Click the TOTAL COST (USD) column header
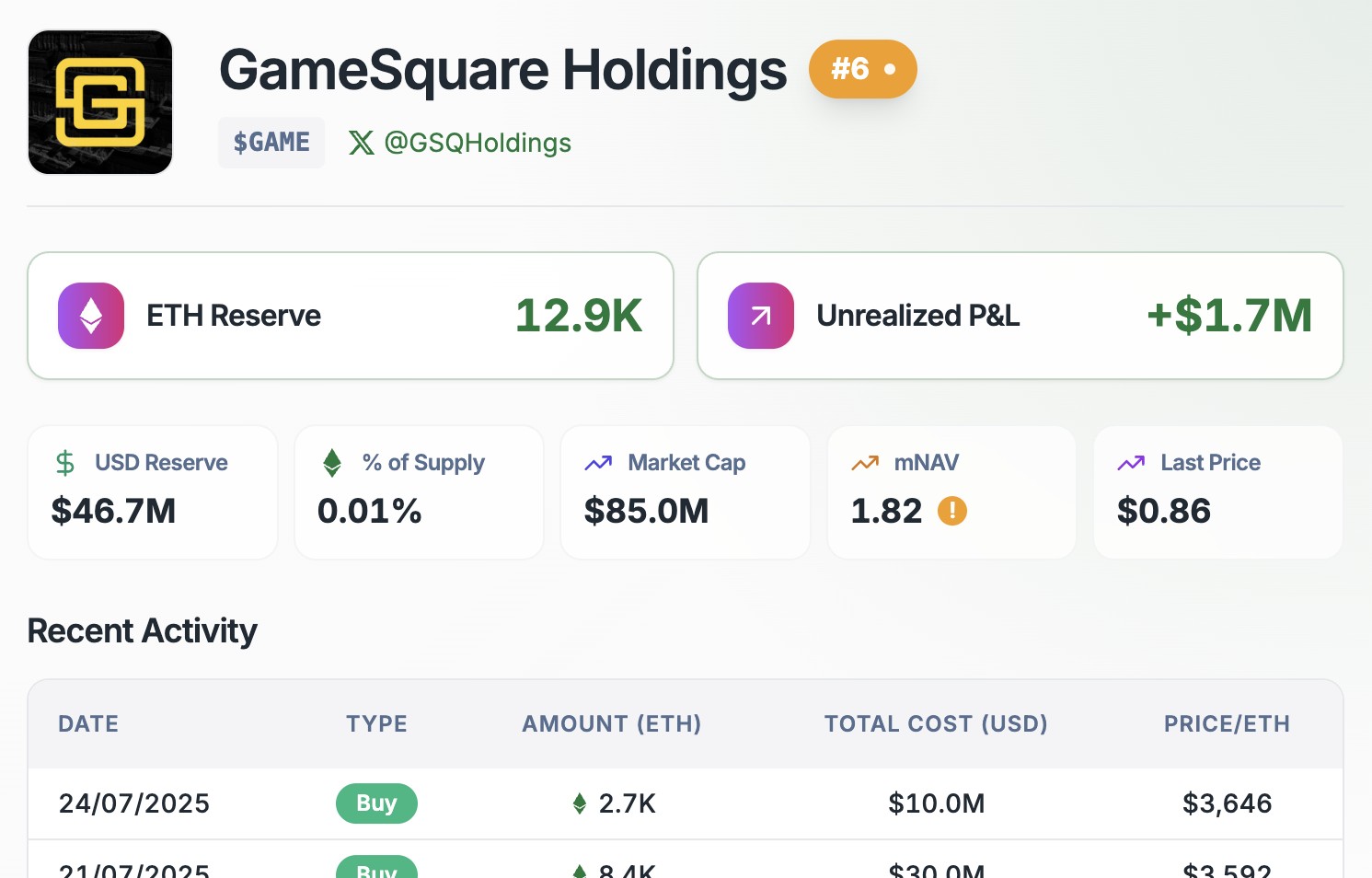 (936, 724)
